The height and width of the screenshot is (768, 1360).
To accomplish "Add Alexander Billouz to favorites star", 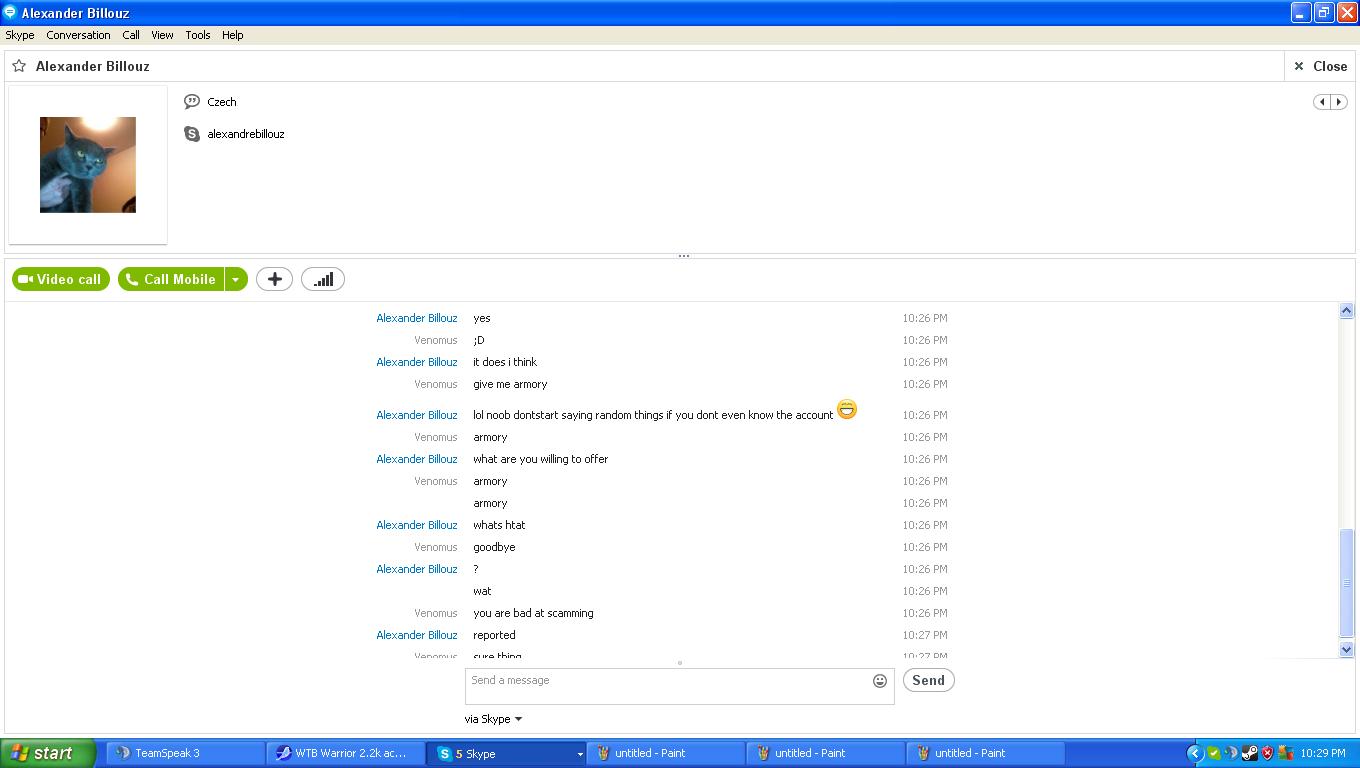I will (19, 66).
